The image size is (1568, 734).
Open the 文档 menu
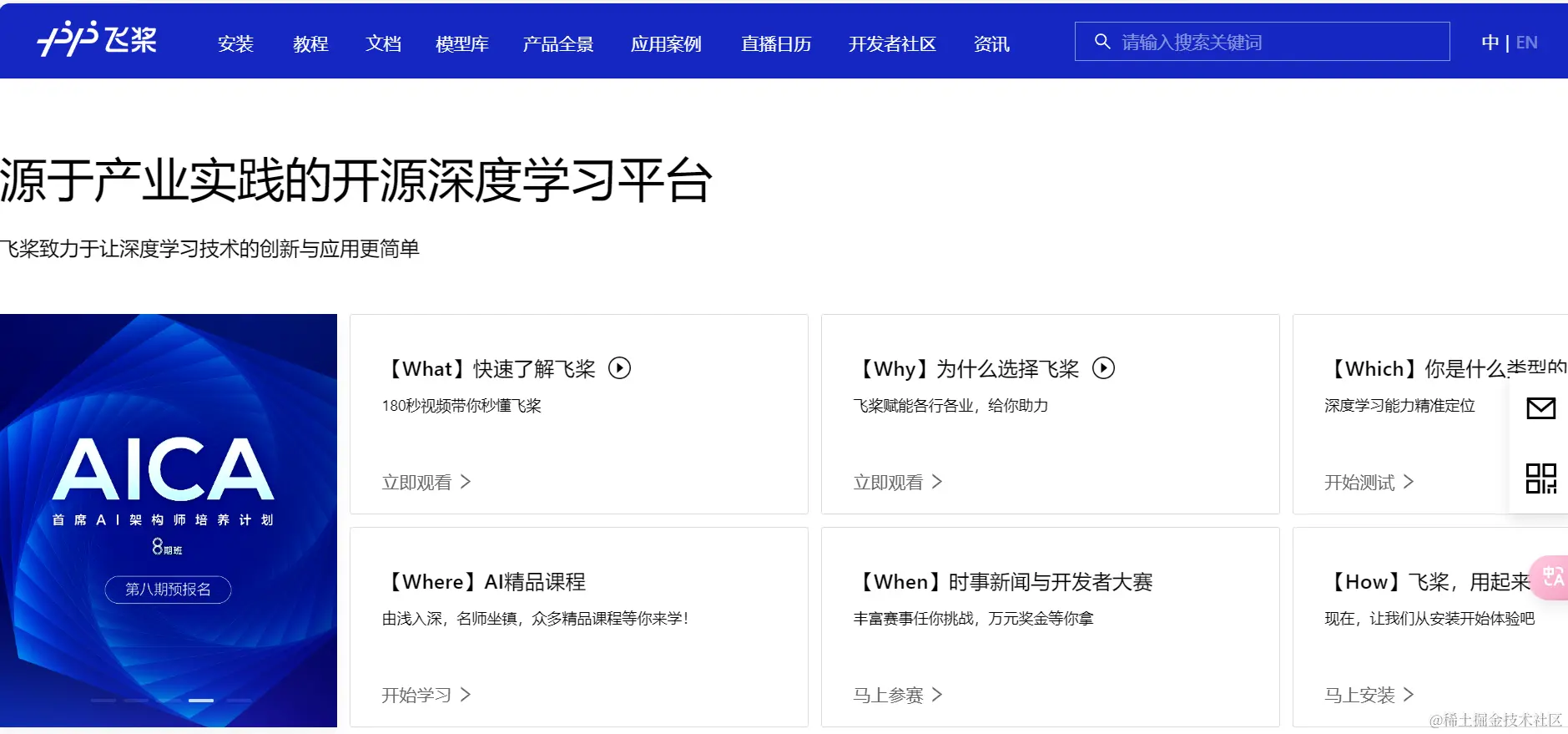tap(383, 43)
